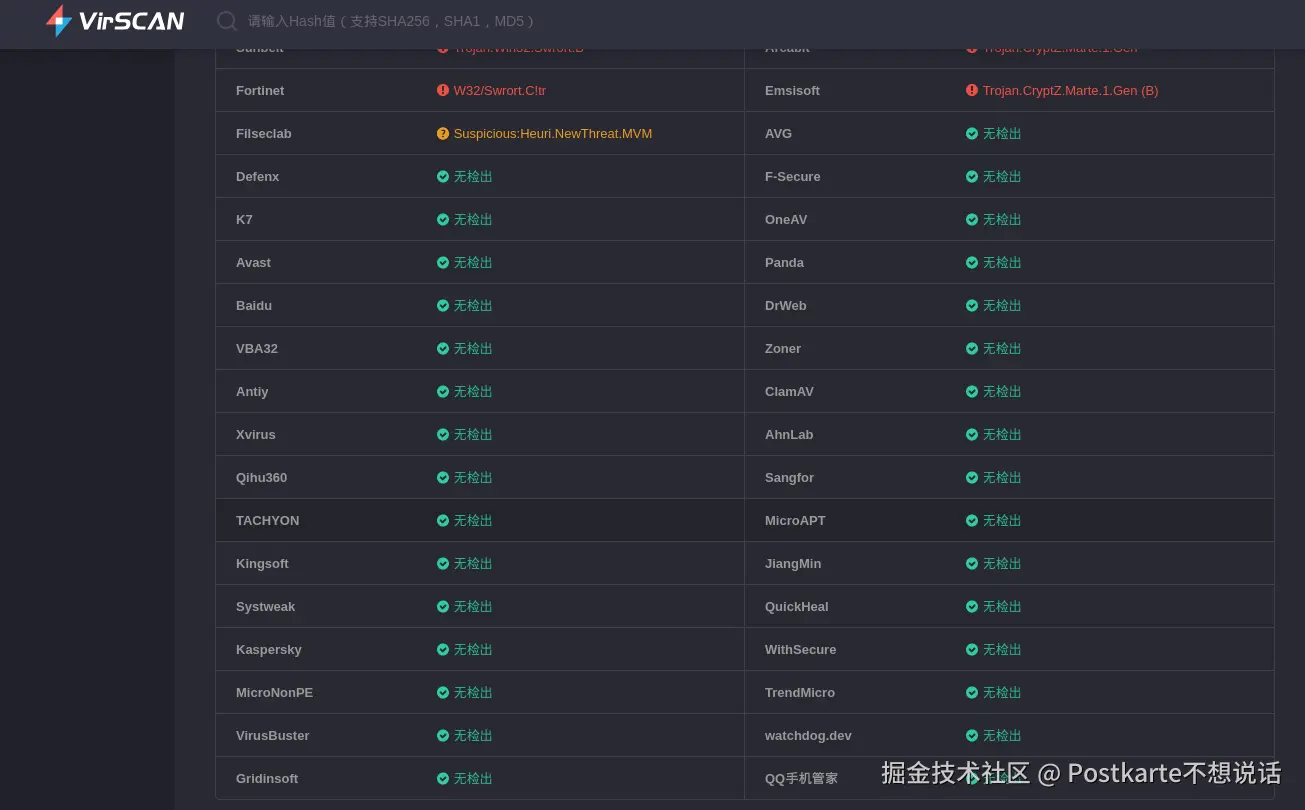Click the Kaspersky engine name
Image resolution: width=1305 pixels, height=810 pixels.
[x=269, y=649]
